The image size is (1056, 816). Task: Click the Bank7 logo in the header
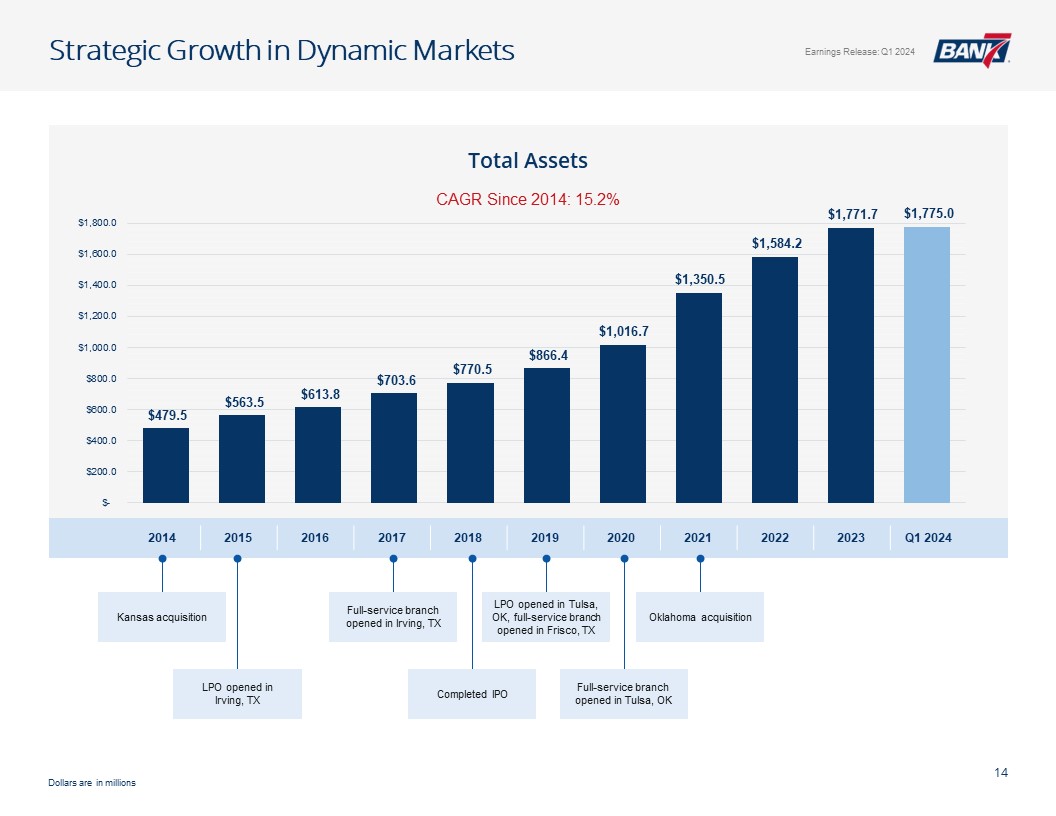pyautogui.click(x=971, y=51)
